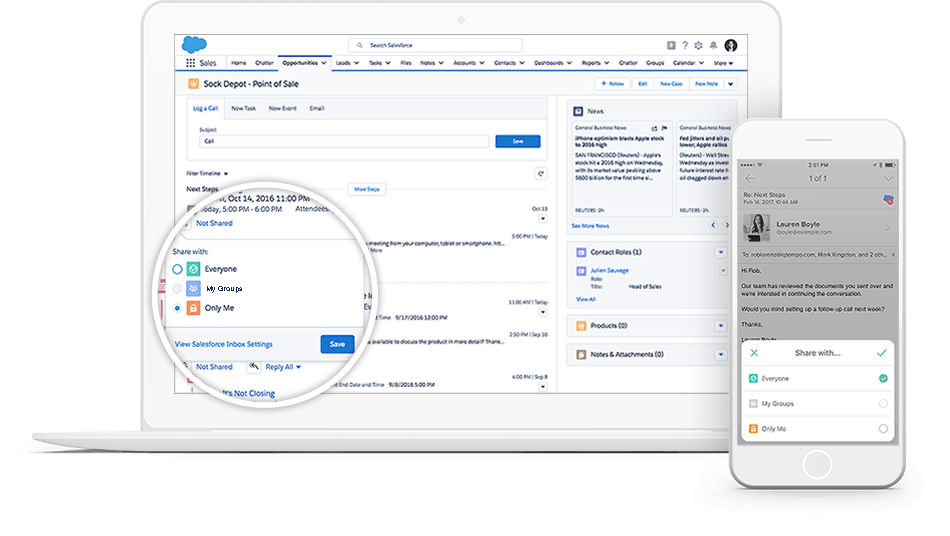
Task: Go to the Home tab
Action: click(239, 63)
